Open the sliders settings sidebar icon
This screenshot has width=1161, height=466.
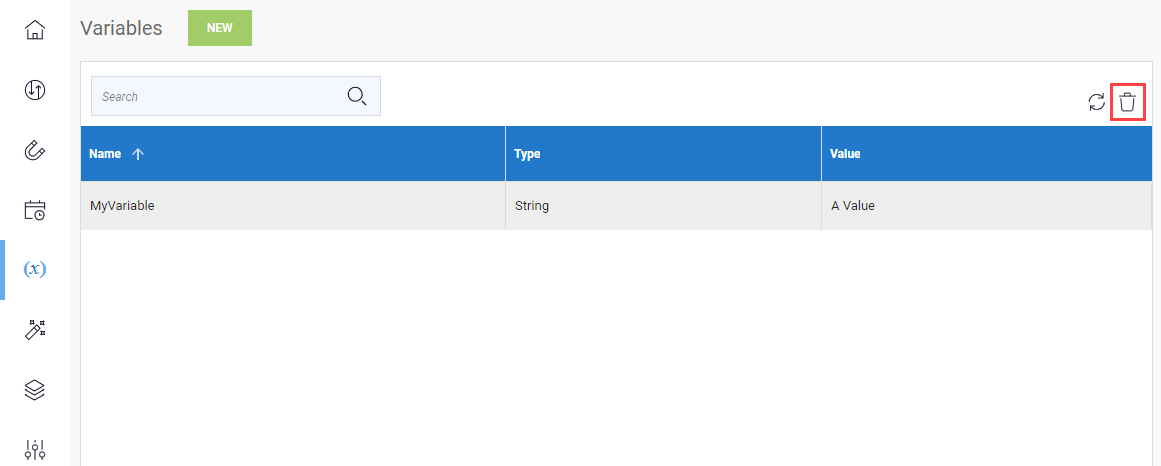[x=35, y=450]
